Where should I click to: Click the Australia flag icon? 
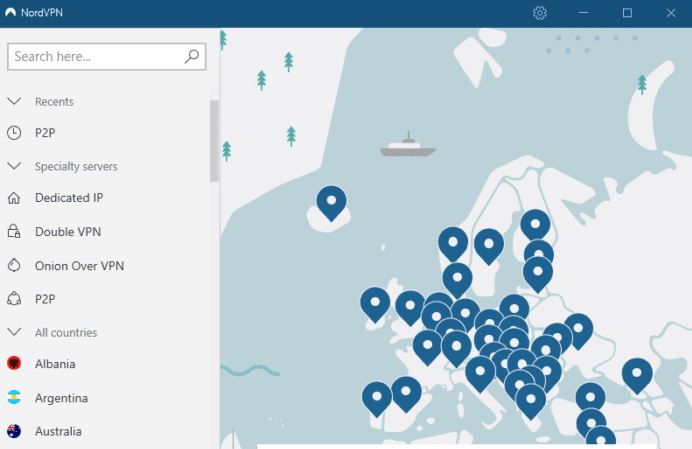coord(14,431)
